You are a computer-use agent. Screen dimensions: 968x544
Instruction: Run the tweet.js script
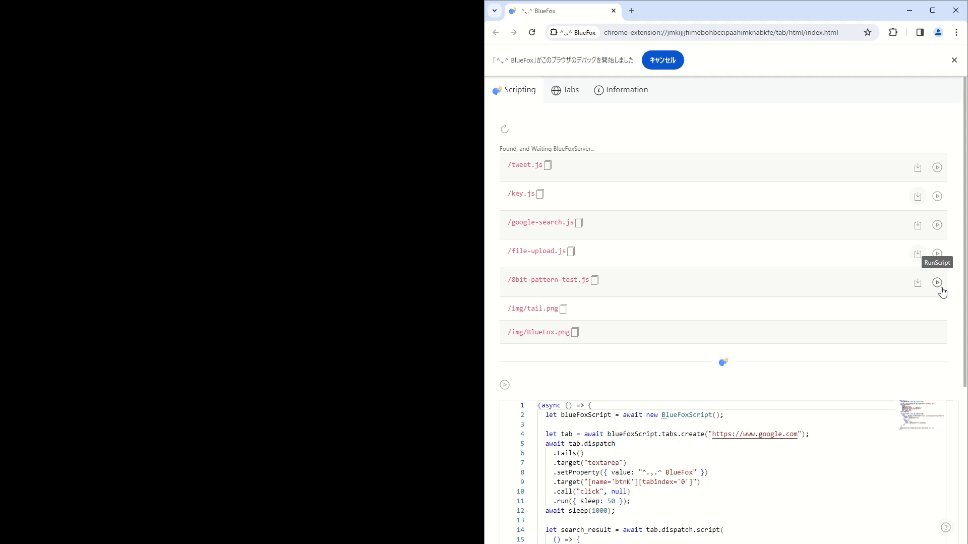[937, 168]
